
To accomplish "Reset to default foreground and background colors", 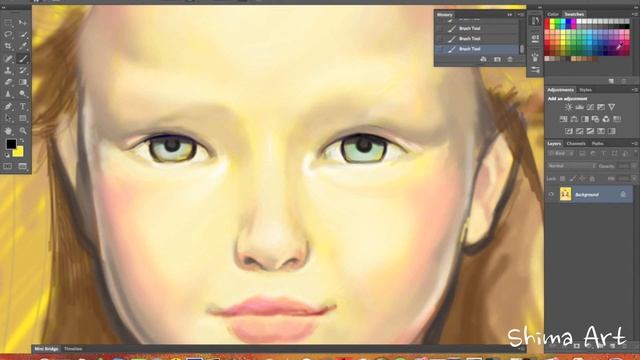I will [7, 155].
